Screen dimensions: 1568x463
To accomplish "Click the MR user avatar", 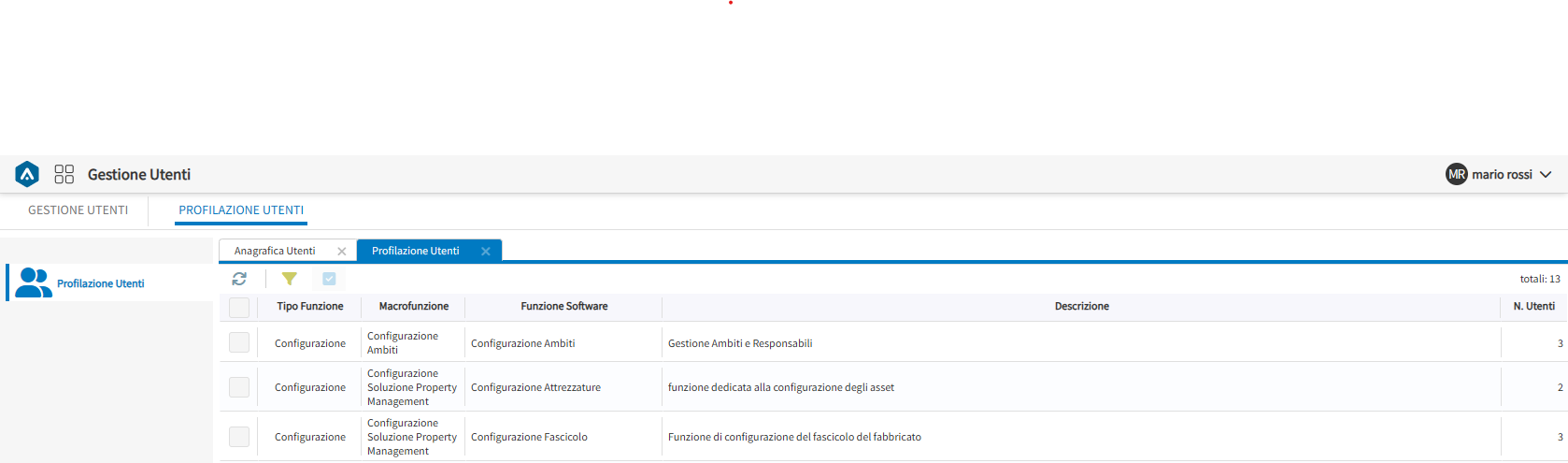I will [x=1456, y=174].
